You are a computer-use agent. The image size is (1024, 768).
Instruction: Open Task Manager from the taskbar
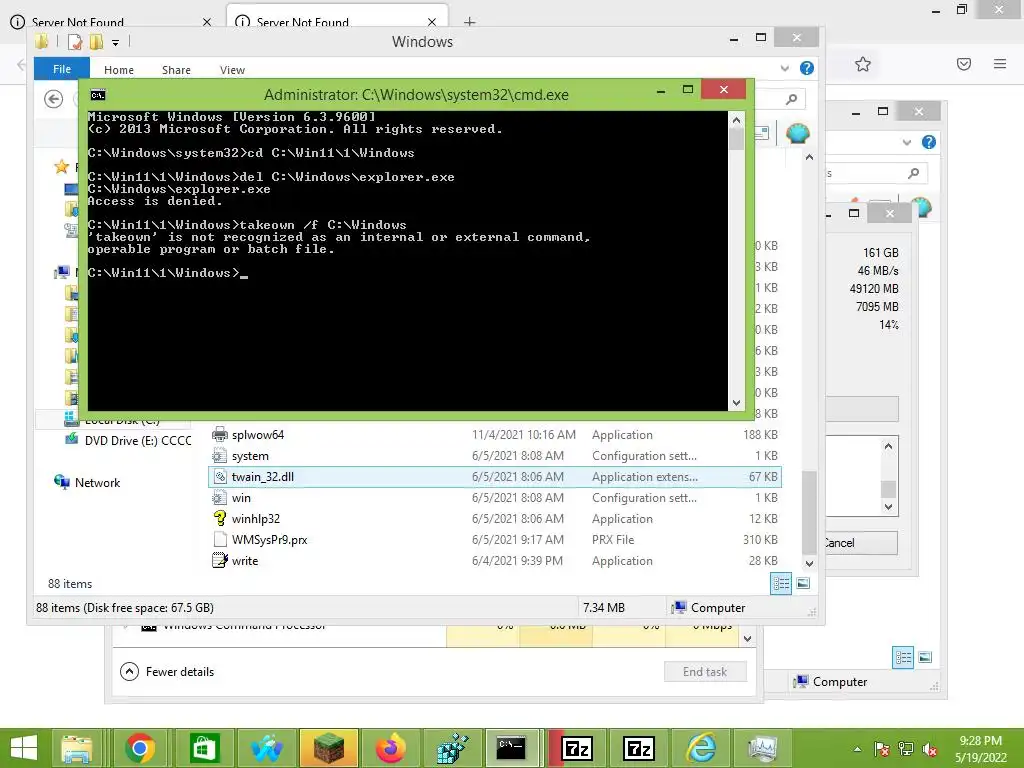762,748
